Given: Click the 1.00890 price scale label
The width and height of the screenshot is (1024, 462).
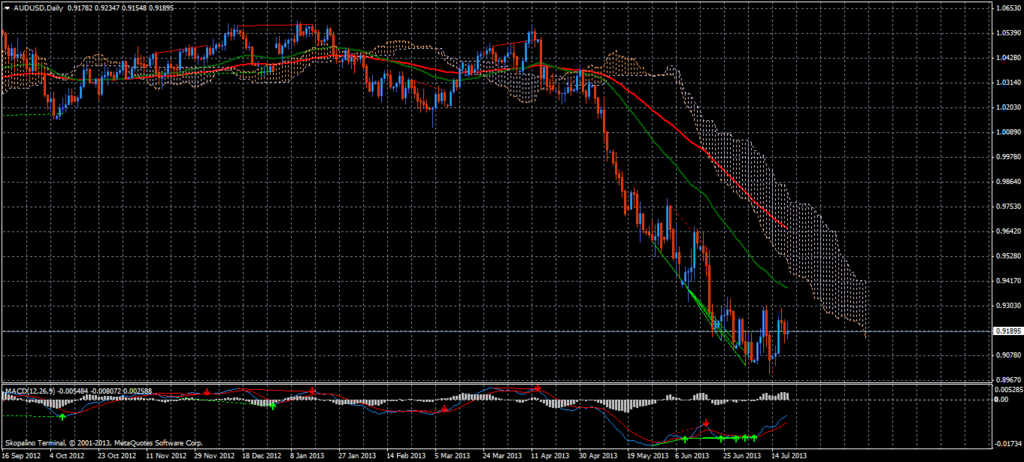Looking at the screenshot, I should point(1008,132).
